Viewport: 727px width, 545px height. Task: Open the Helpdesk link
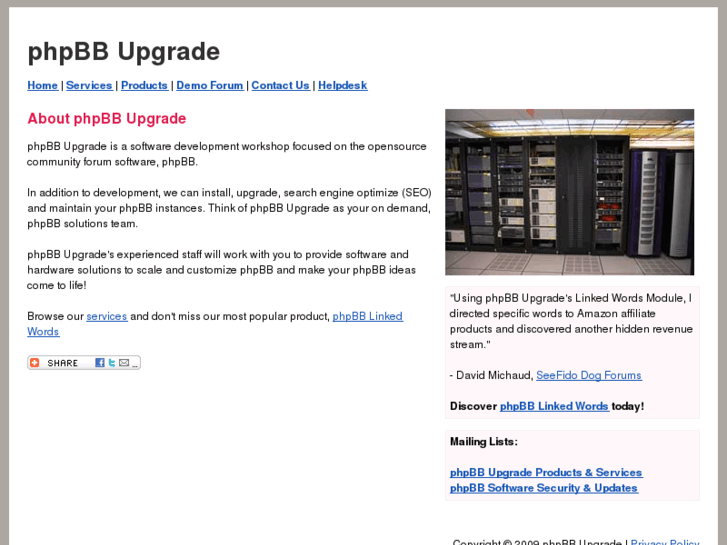coord(343,85)
